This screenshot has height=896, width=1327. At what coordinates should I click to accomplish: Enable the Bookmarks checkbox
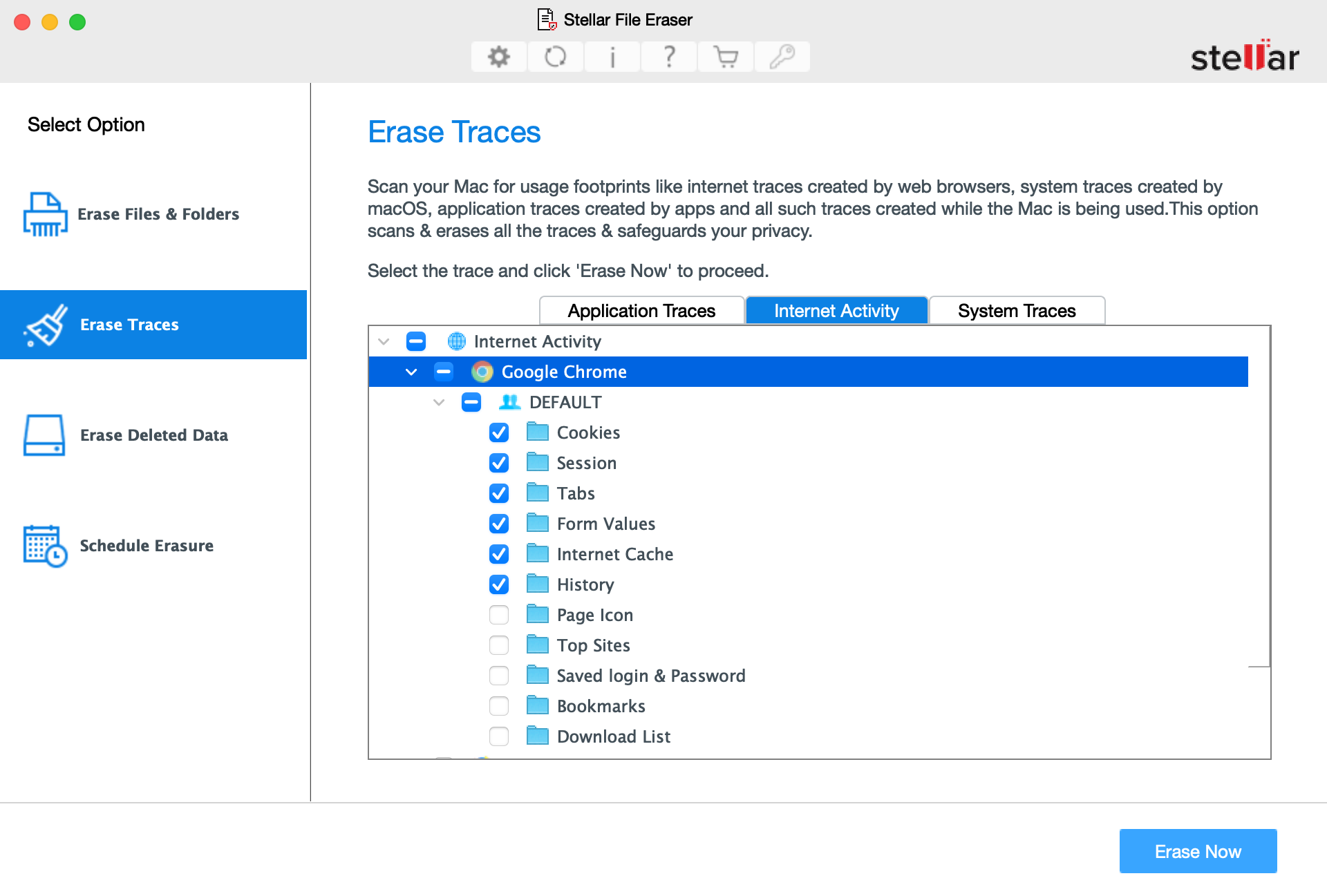coord(500,706)
